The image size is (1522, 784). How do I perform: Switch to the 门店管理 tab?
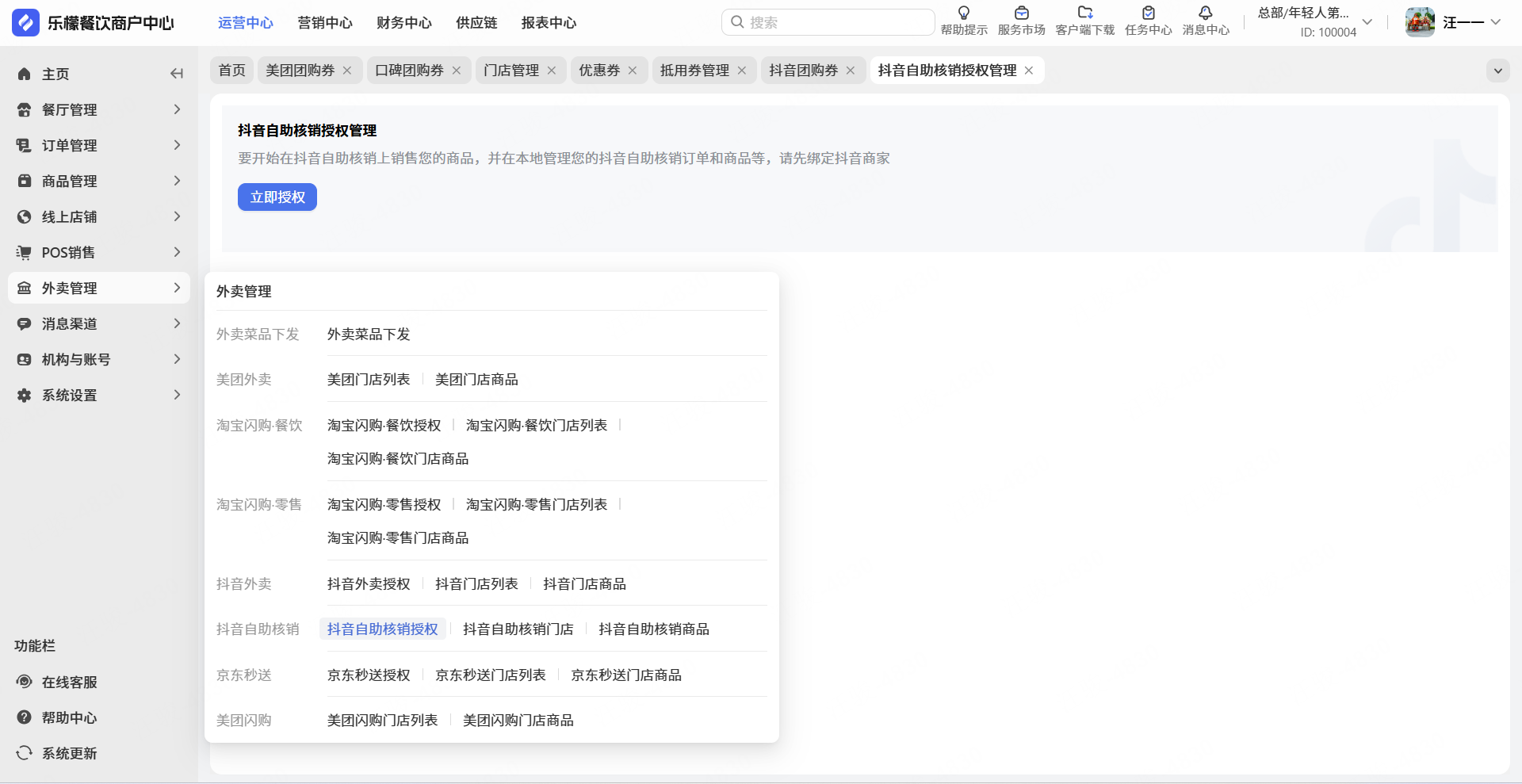pyautogui.click(x=511, y=71)
